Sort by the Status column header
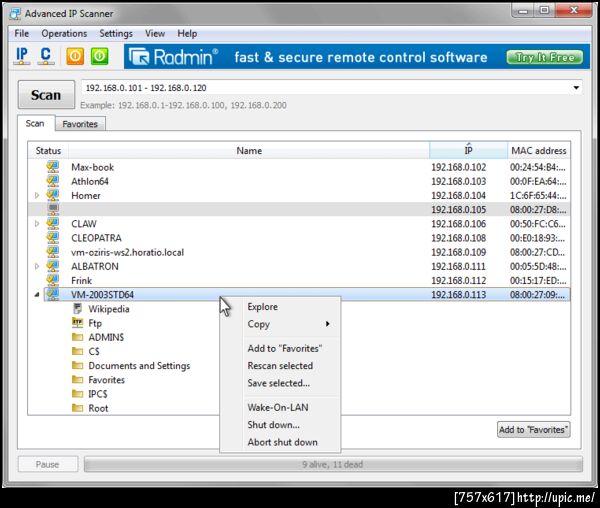 48,151
